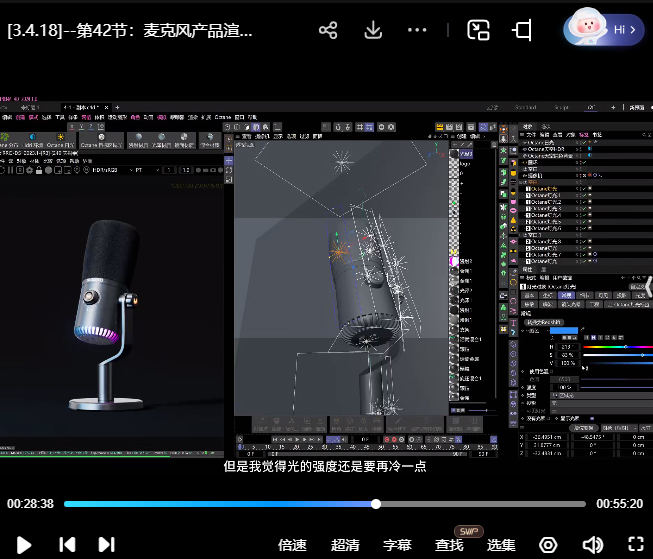Play the paused video
The height and width of the screenshot is (559, 653).
click(x=24, y=545)
